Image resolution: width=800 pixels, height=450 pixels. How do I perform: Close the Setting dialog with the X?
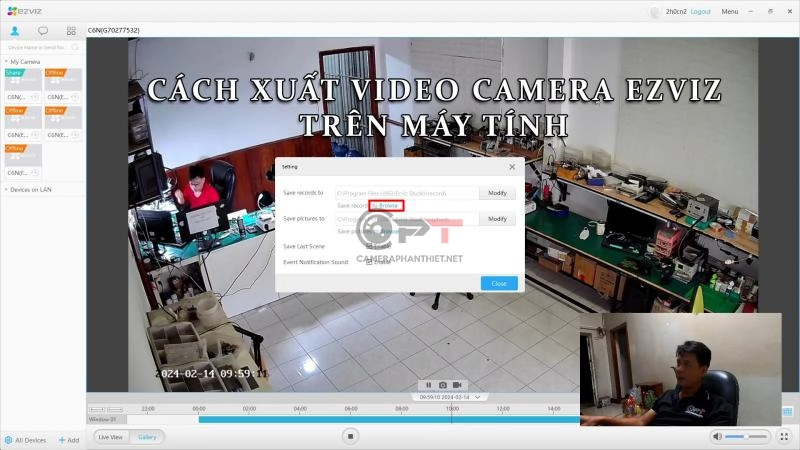pyautogui.click(x=512, y=167)
